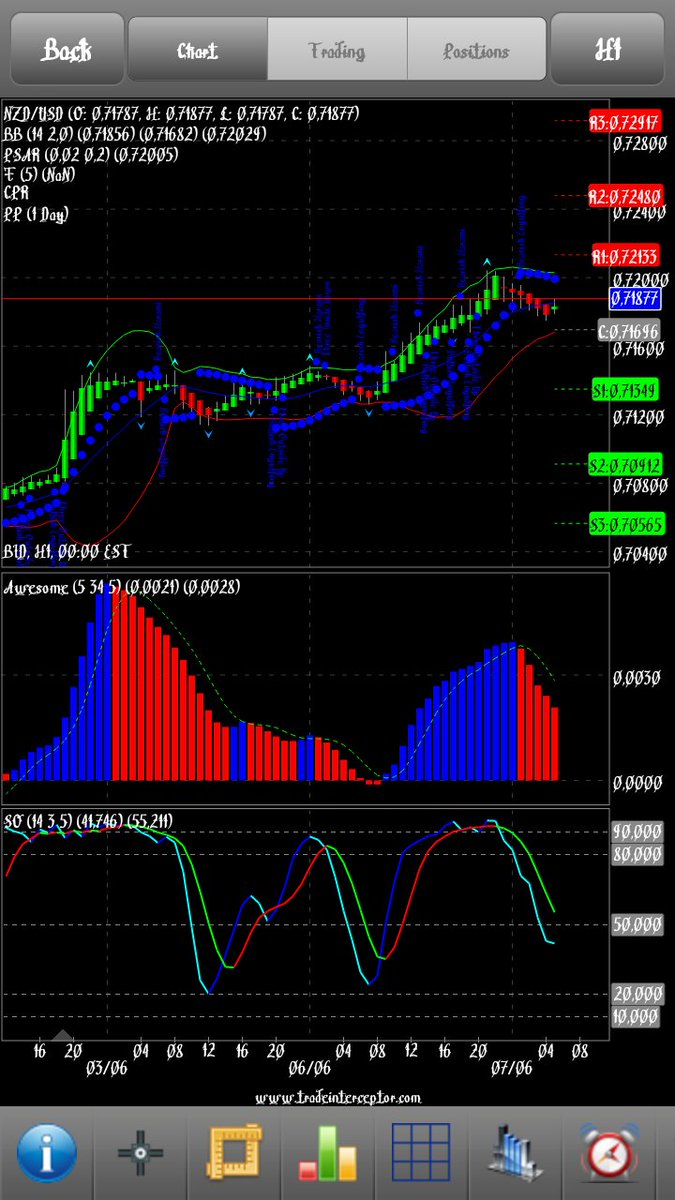Tap the 0.70400 price axis value
The width and height of the screenshot is (675, 1200).
tap(640, 553)
